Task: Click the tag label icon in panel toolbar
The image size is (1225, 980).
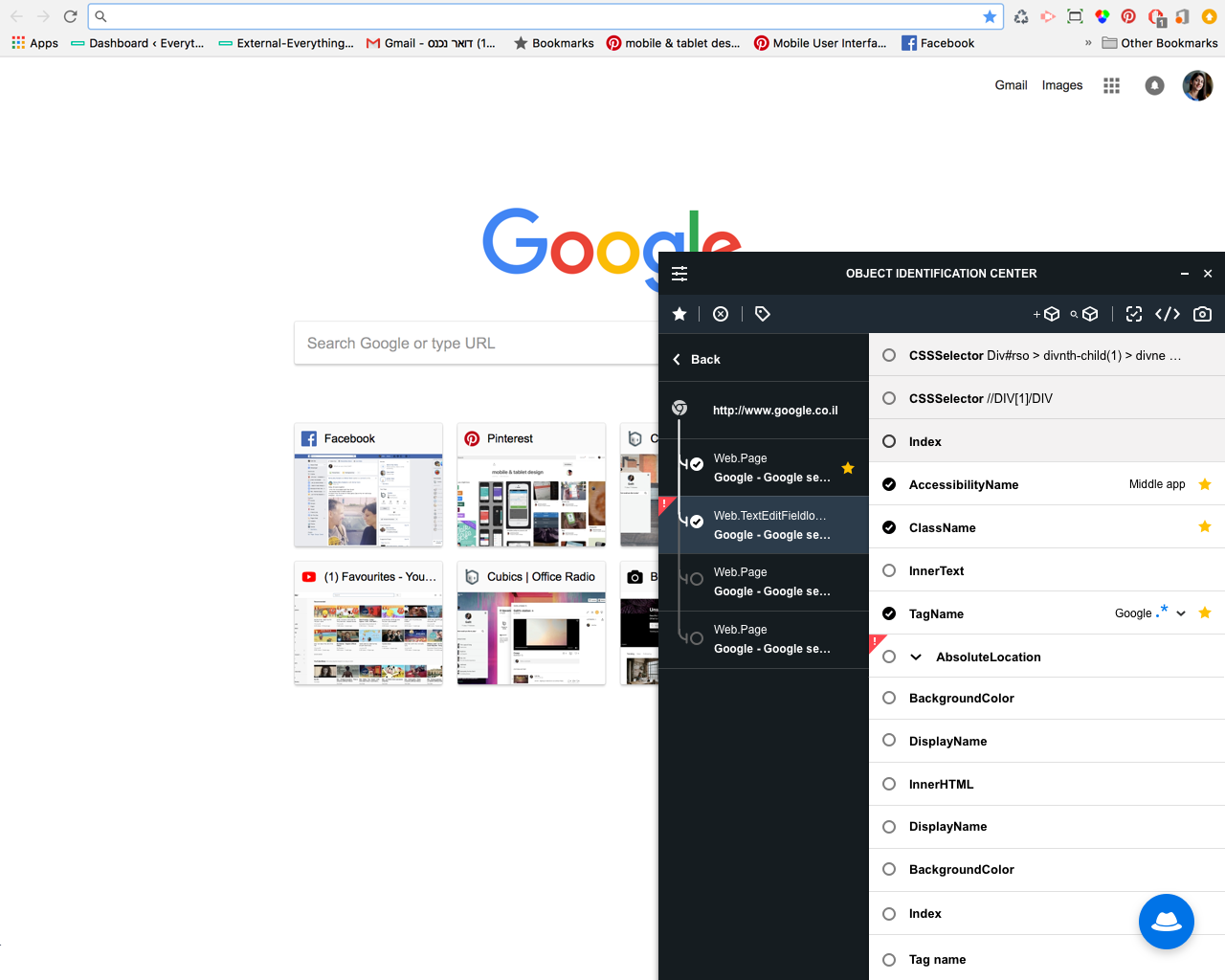Action: coord(763,314)
